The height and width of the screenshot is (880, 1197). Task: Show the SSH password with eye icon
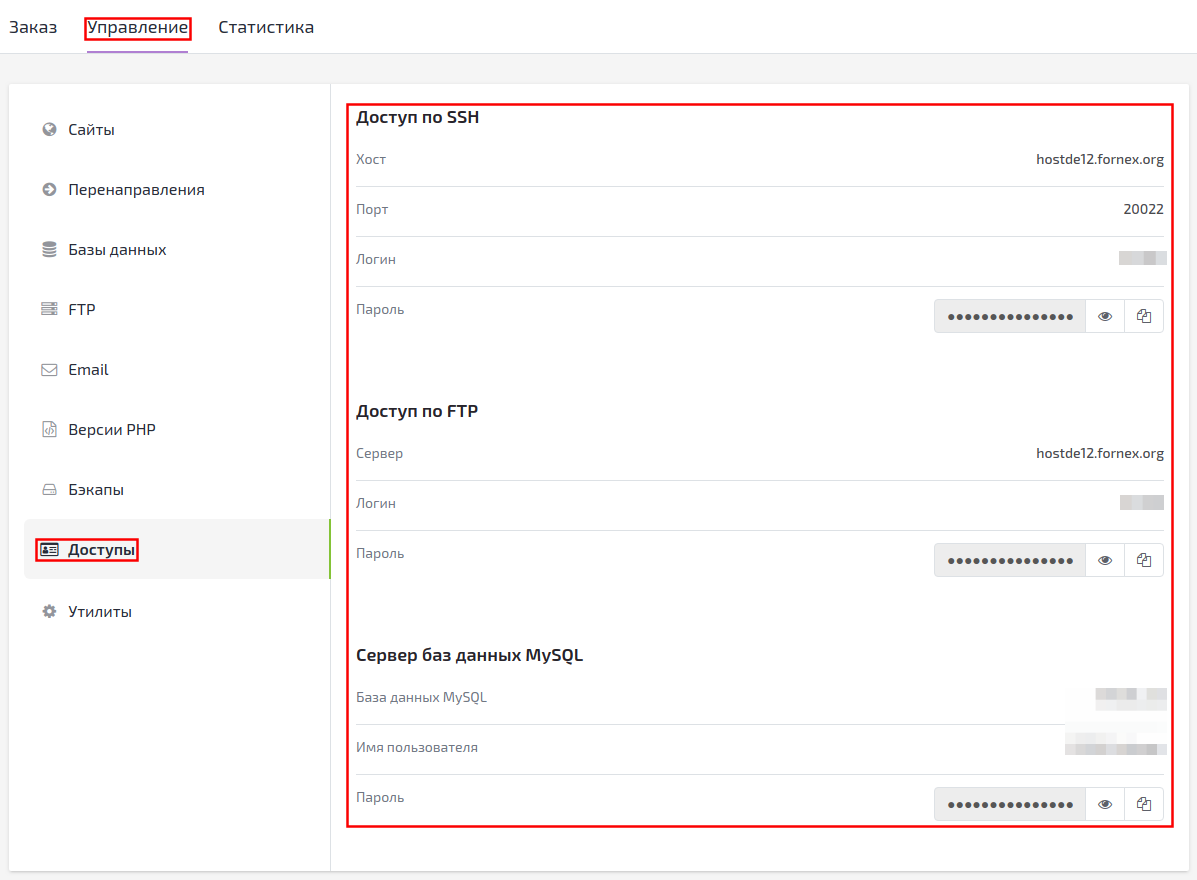(x=1105, y=316)
